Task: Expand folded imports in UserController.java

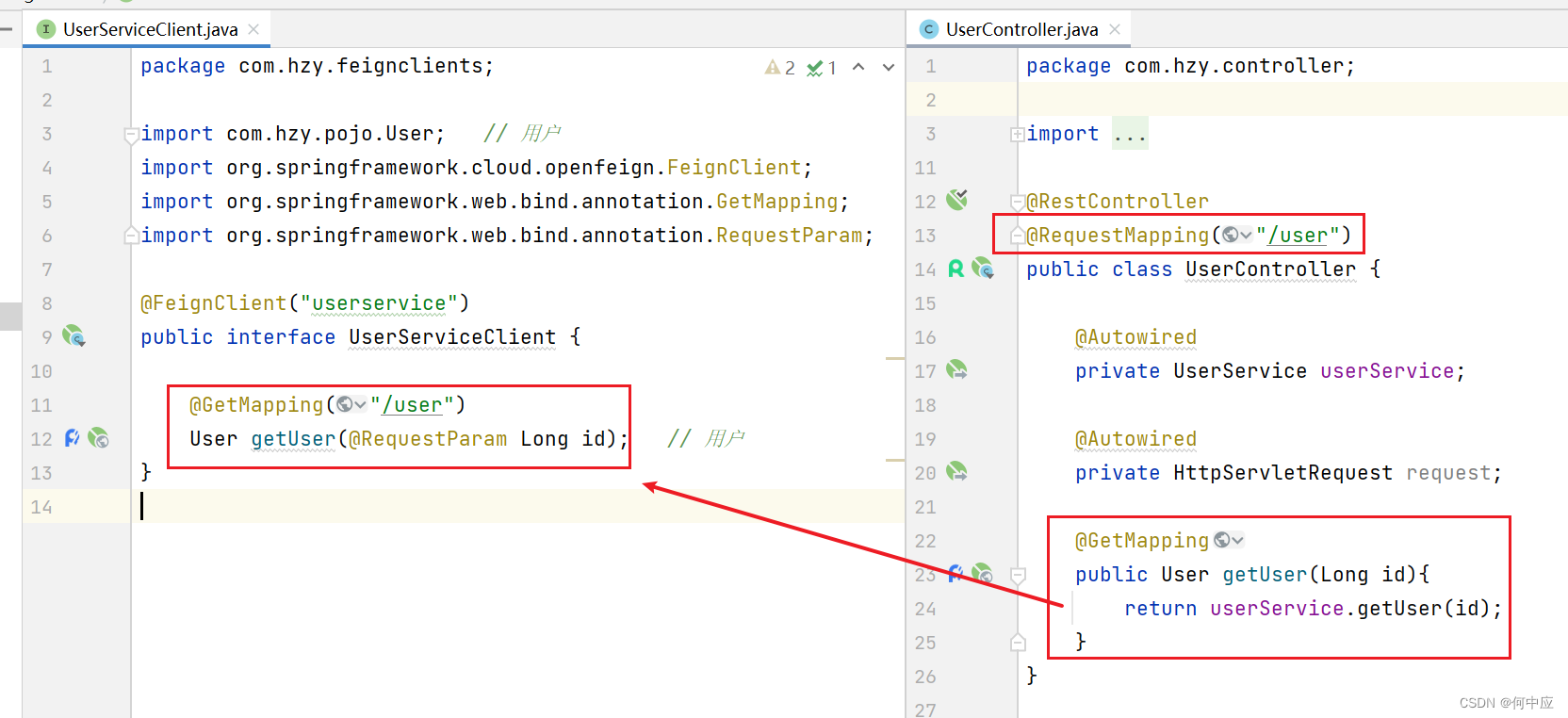Action: tap(1018, 135)
